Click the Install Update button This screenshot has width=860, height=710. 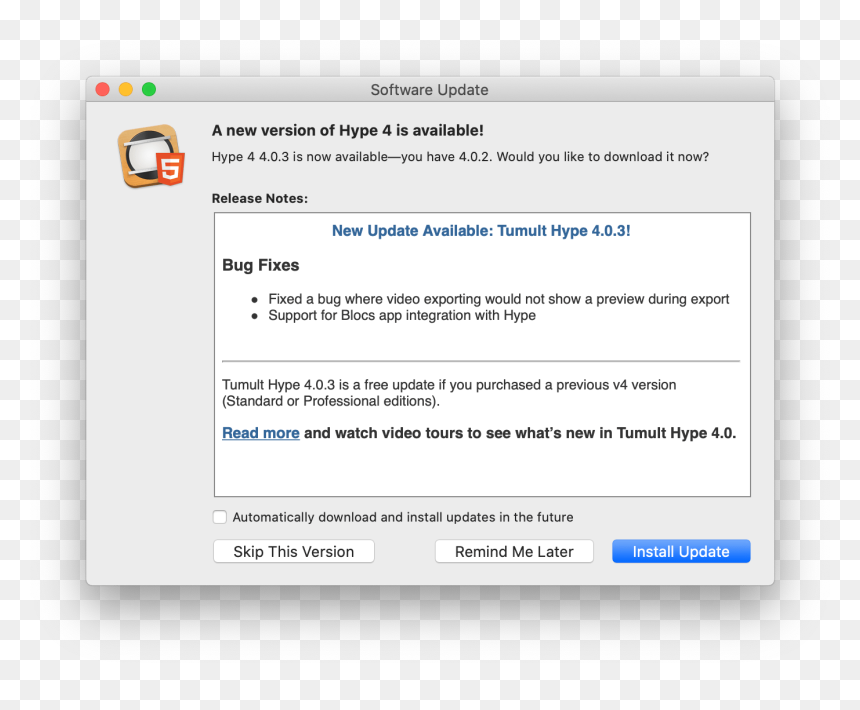[681, 551]
